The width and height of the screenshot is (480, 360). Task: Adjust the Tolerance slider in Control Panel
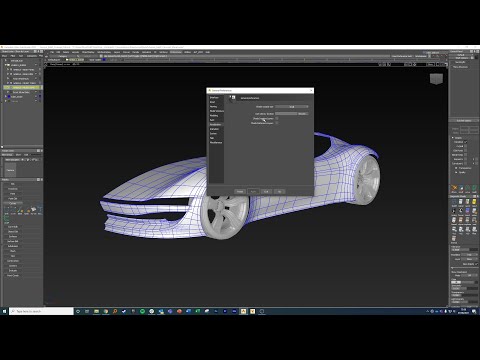pos(465,250)
